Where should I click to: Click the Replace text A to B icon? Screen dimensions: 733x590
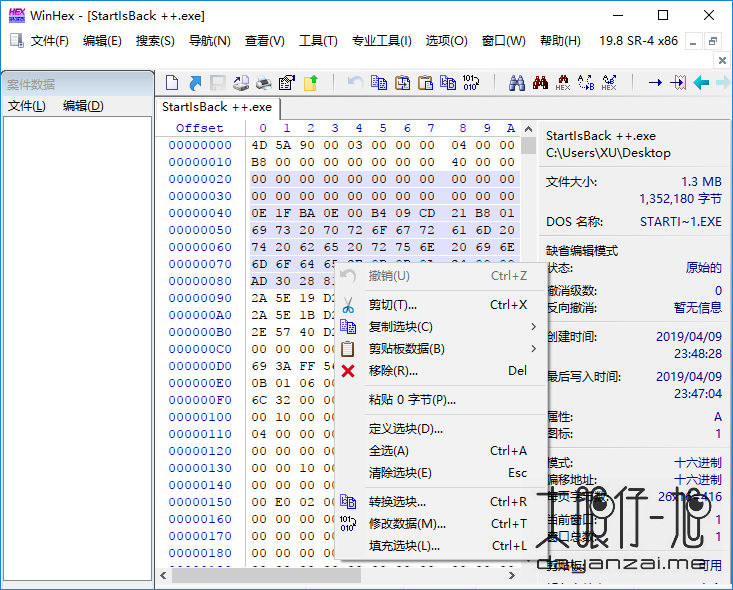point(586,83)
